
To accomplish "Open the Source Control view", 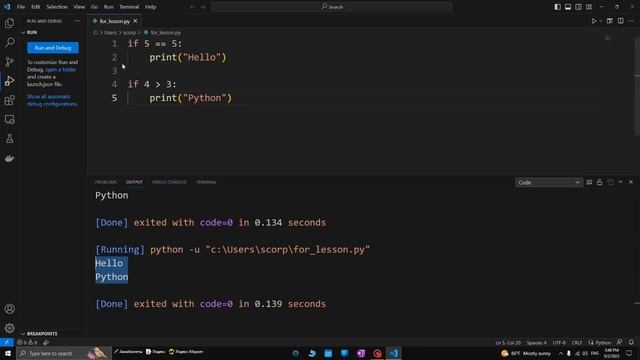I will click(9, 62).
